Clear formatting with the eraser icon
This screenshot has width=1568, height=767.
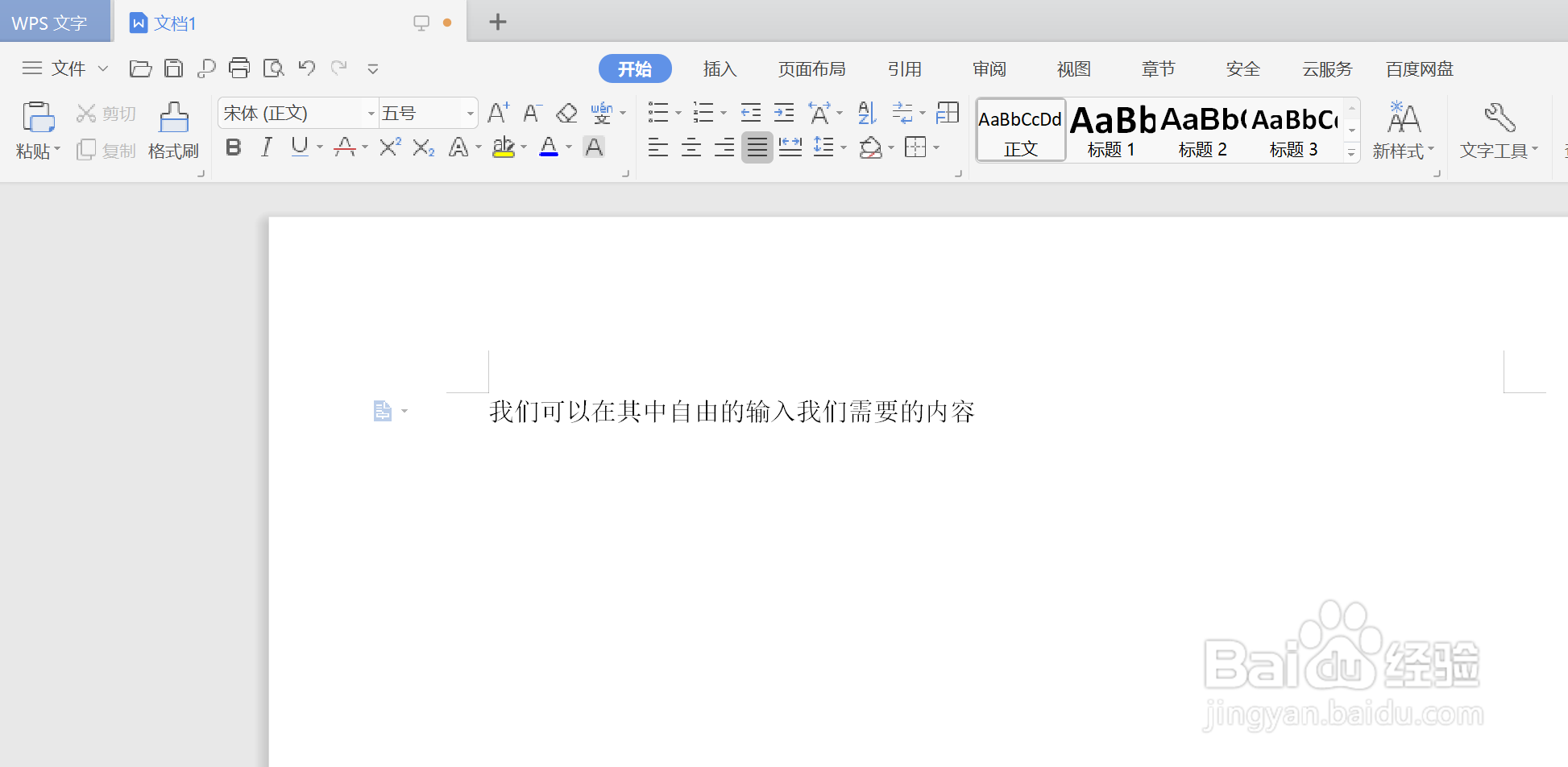pyautogui.click(x=566, y=113)
